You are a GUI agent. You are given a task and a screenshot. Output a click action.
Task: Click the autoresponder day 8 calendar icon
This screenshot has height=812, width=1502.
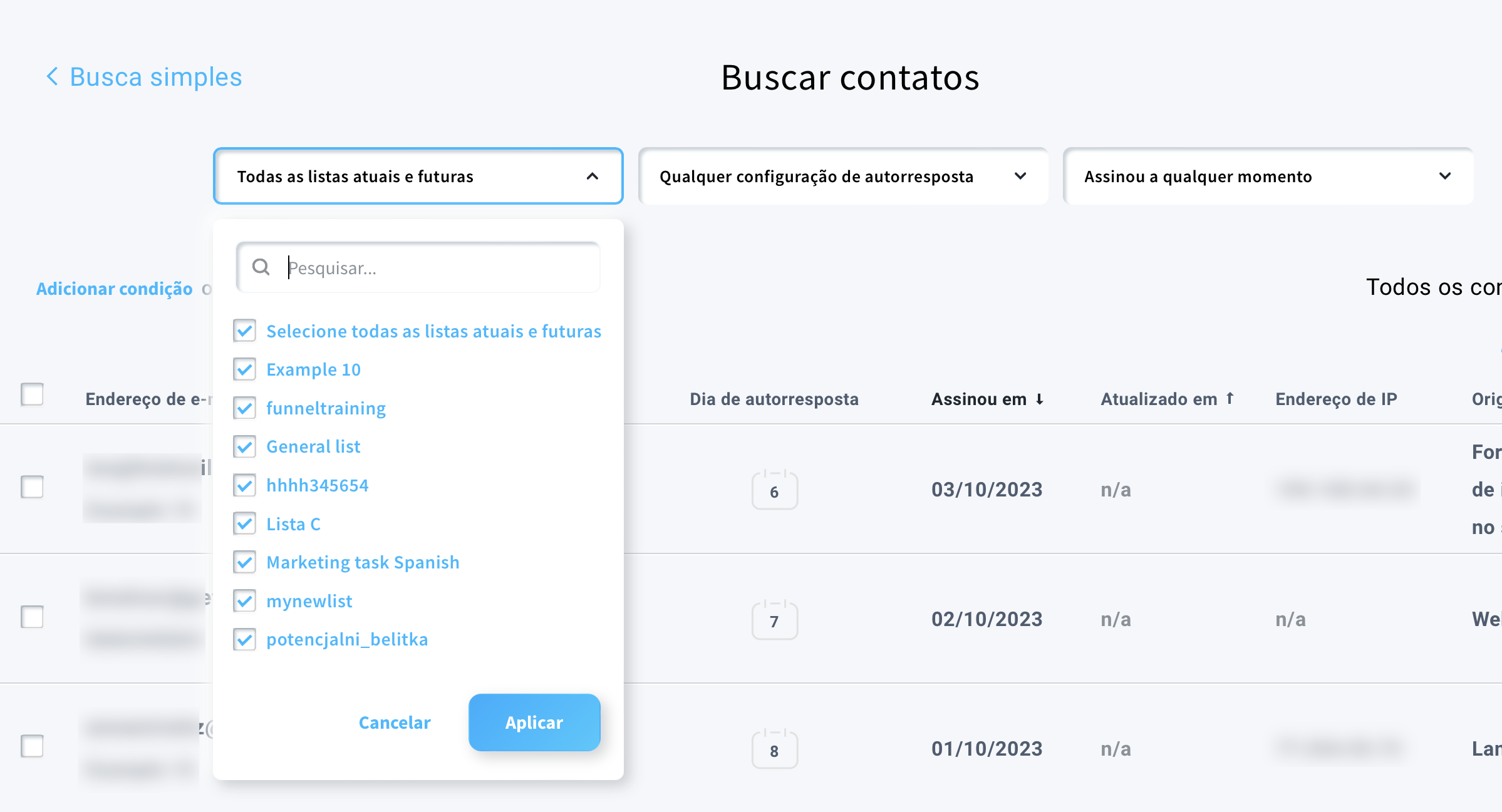[x=774, y=749]
